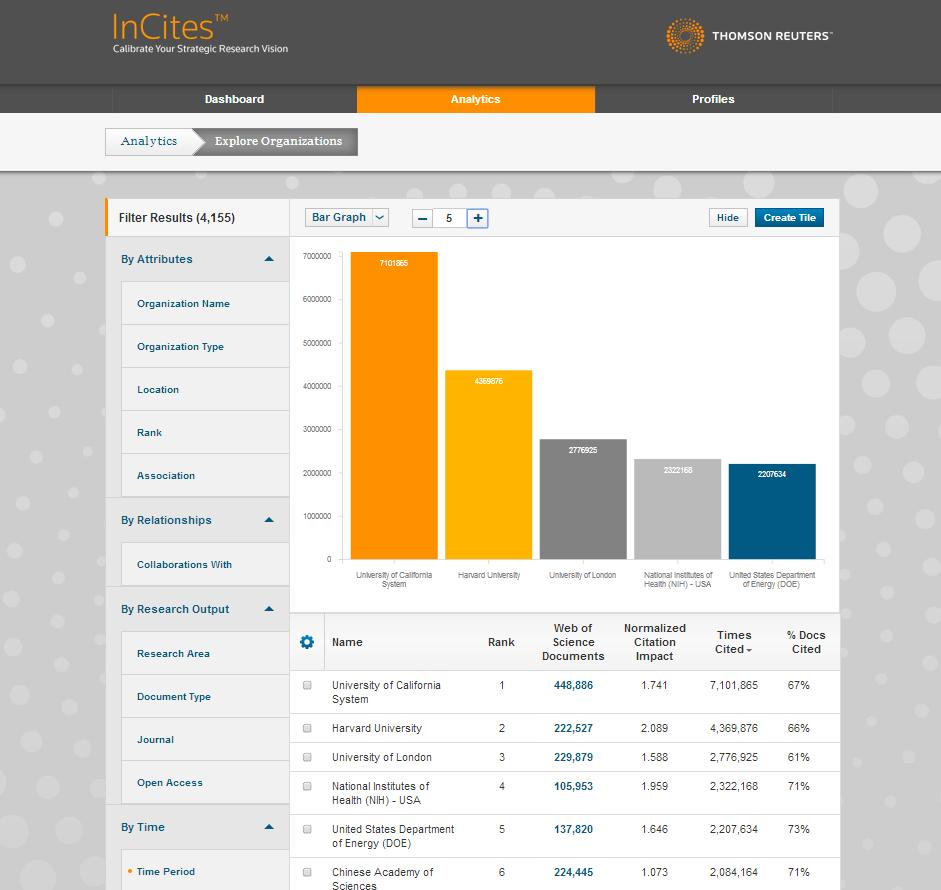Increase the bar count with plus button
This screenshot has width=941, height=890.
478,218
